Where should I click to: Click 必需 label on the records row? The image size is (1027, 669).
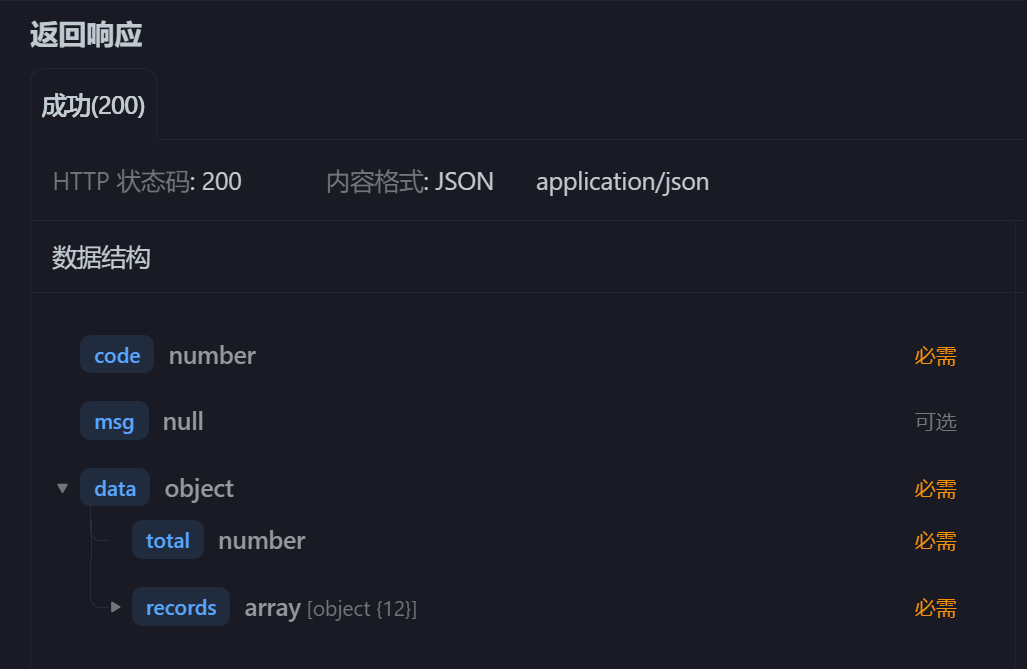(x=935, y=608)
